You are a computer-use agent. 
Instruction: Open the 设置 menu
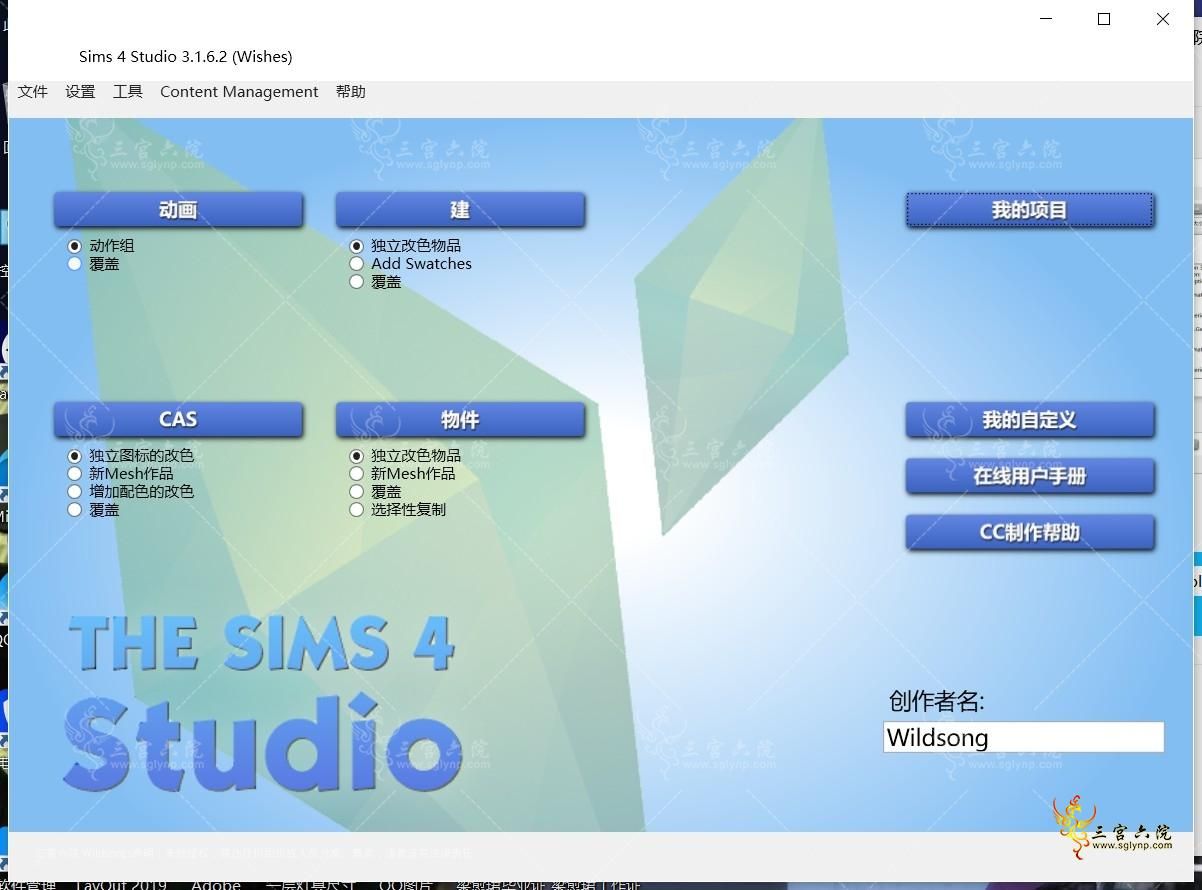click(80, 92)
